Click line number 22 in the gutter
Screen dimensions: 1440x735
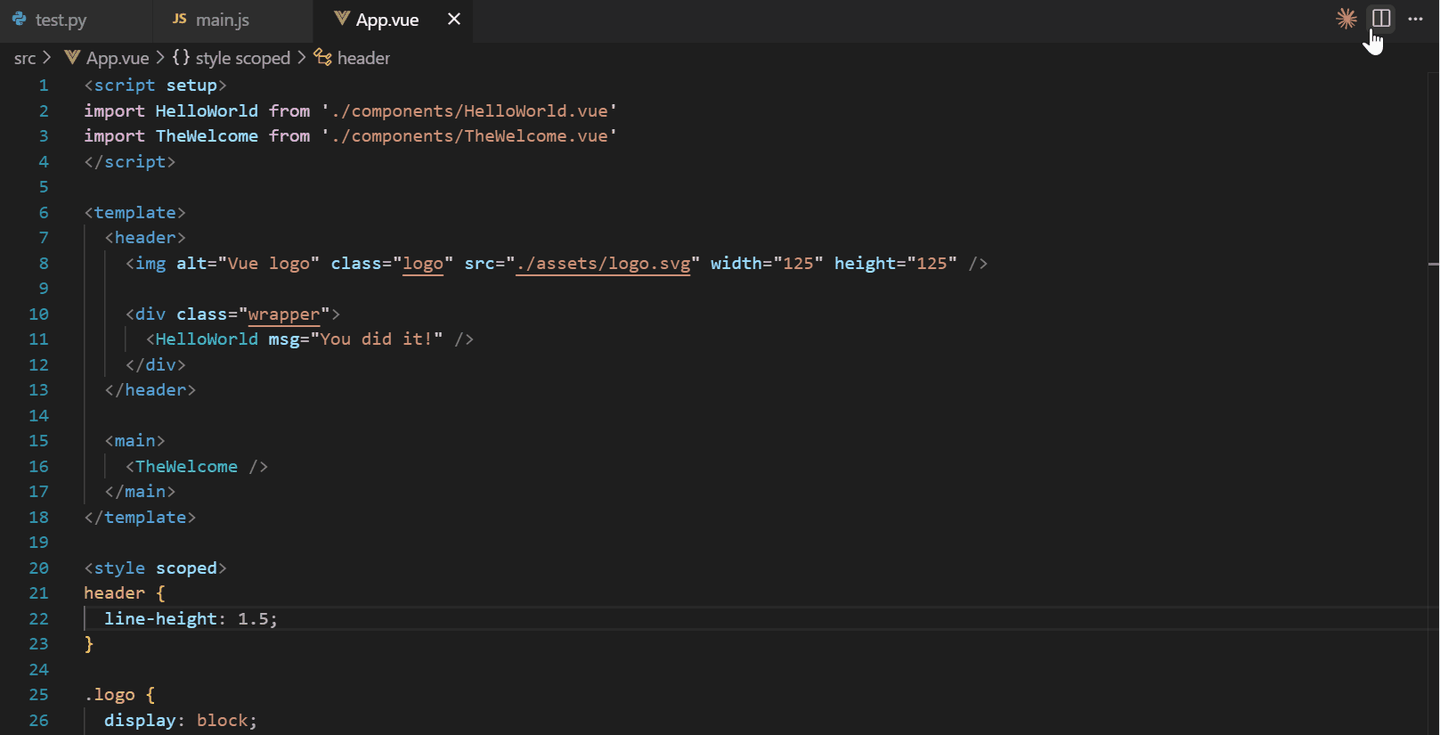(38, 619)
